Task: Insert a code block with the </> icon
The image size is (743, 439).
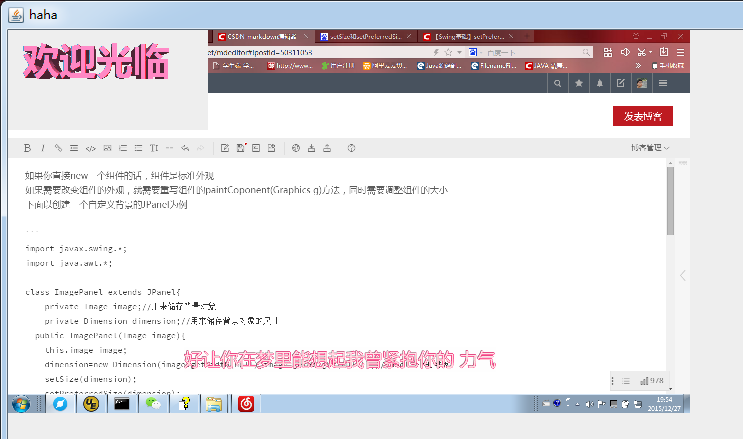Action: [91, 148]
